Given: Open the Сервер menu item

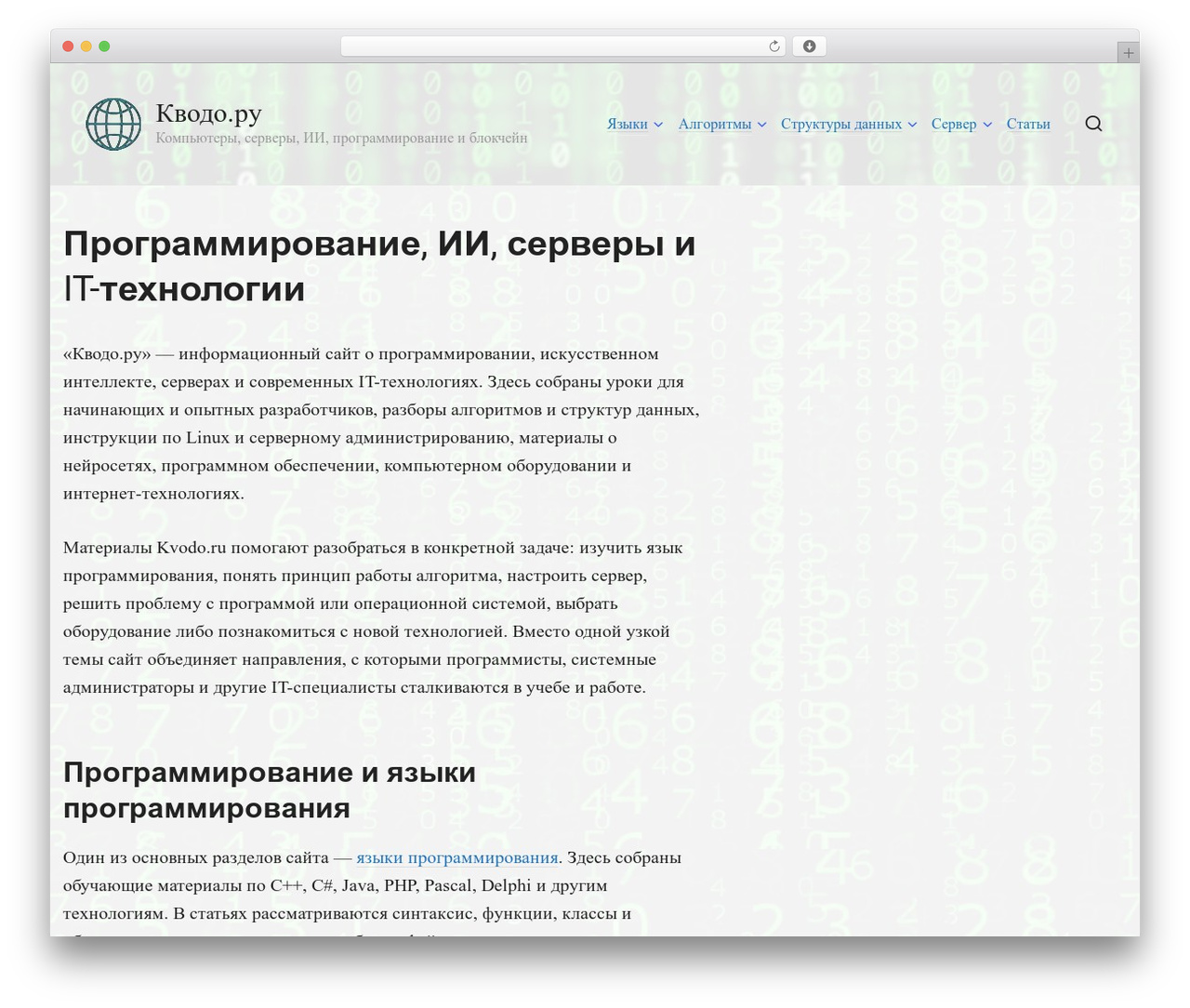Looking at the screenshot, I should tap(954, 124).
